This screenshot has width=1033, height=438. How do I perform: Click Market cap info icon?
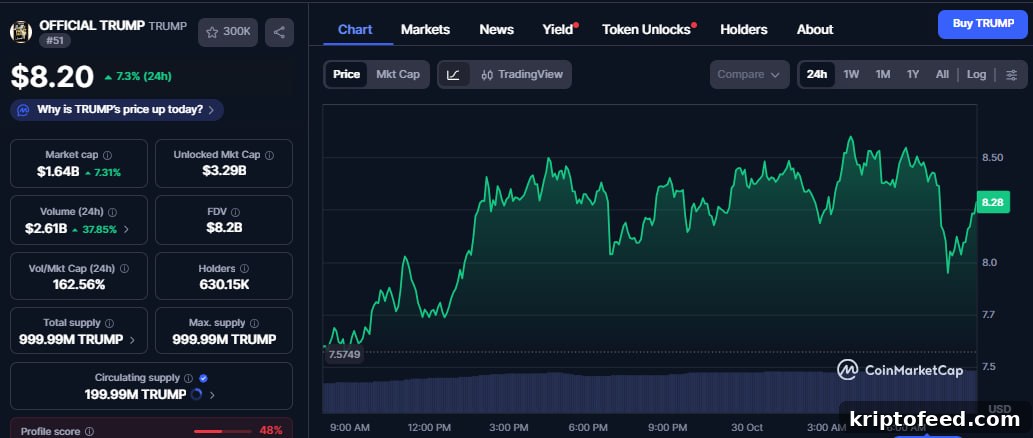click(107, 155)
